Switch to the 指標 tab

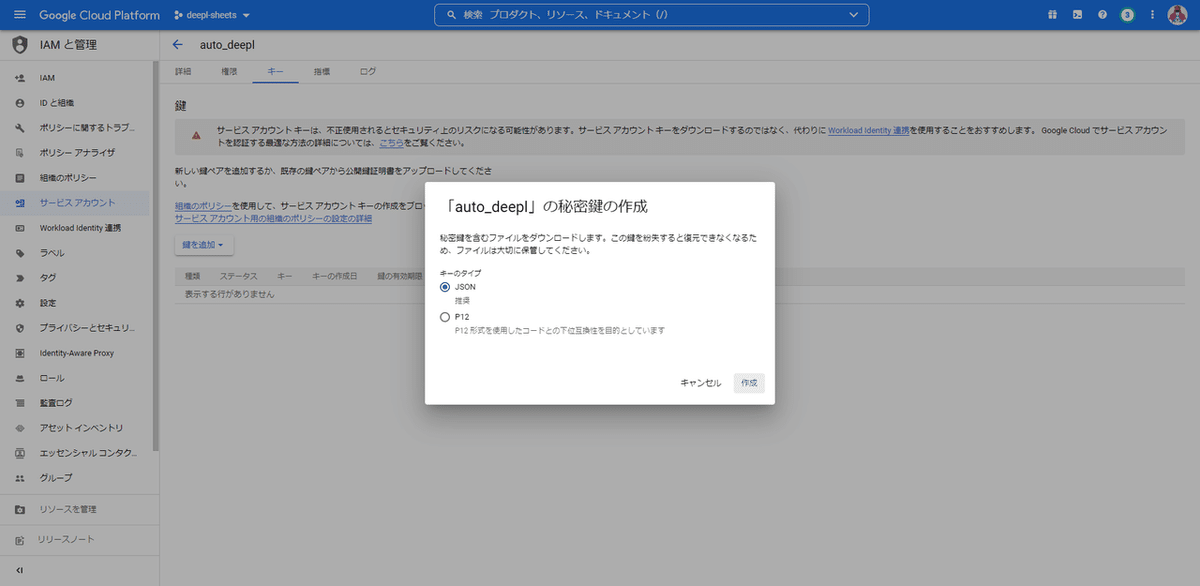coord(322,72)
